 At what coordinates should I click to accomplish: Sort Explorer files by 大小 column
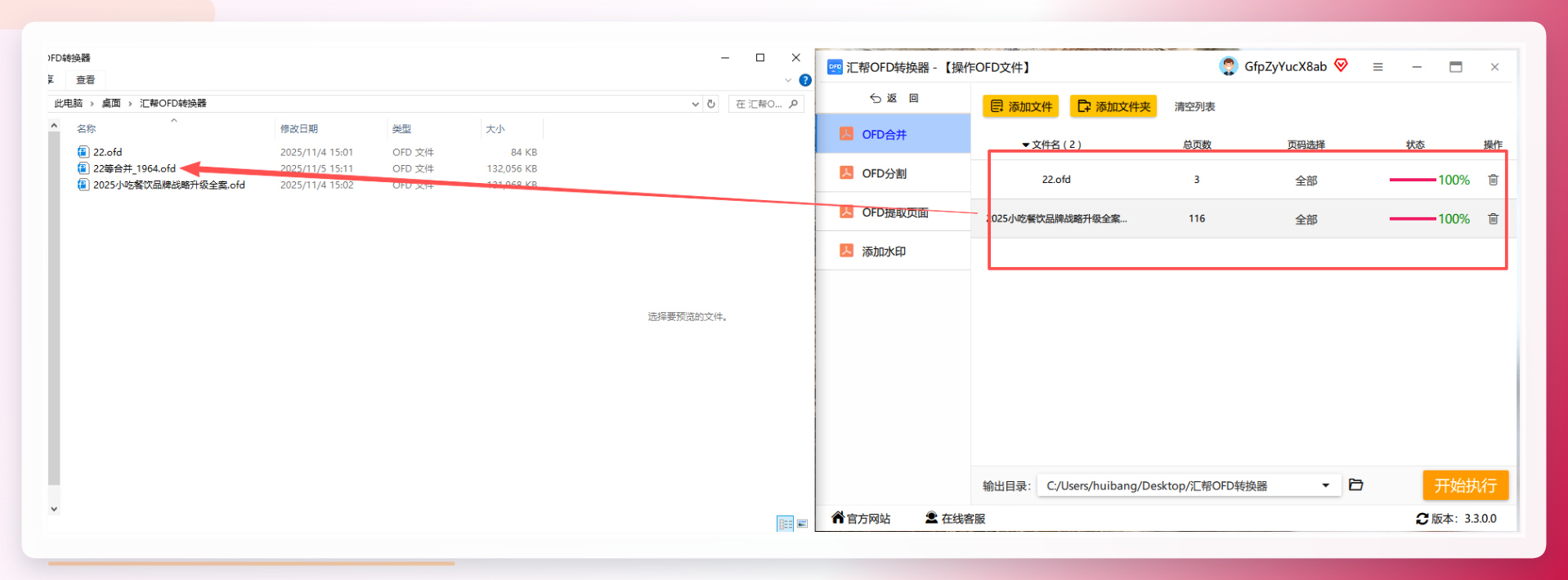tap(495, 129)
